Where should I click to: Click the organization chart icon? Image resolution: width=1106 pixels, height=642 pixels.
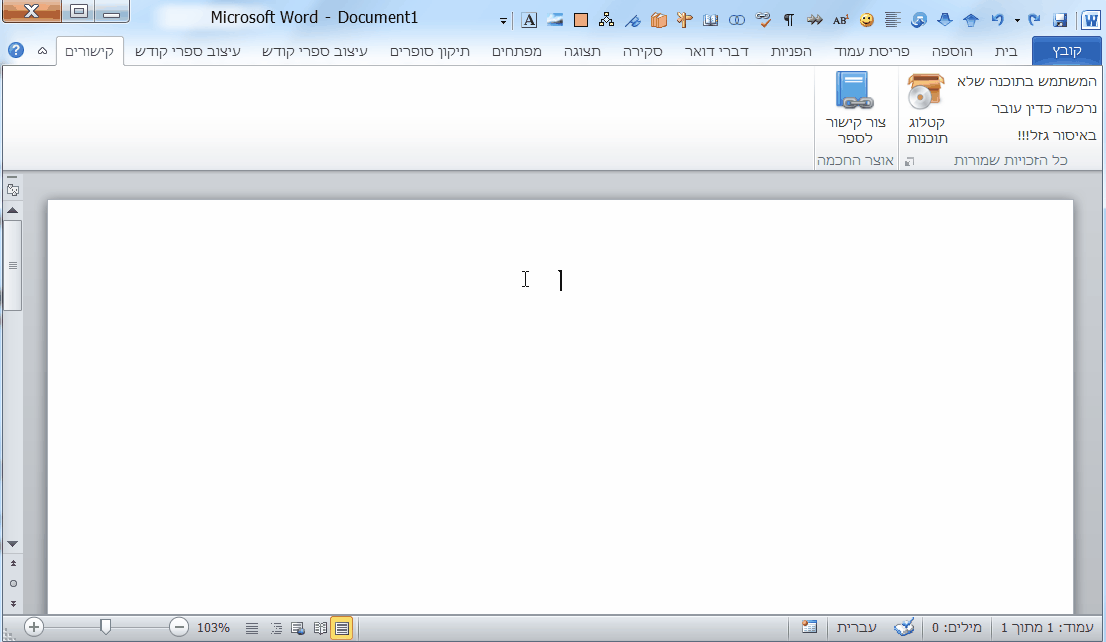tap(606, 20)
